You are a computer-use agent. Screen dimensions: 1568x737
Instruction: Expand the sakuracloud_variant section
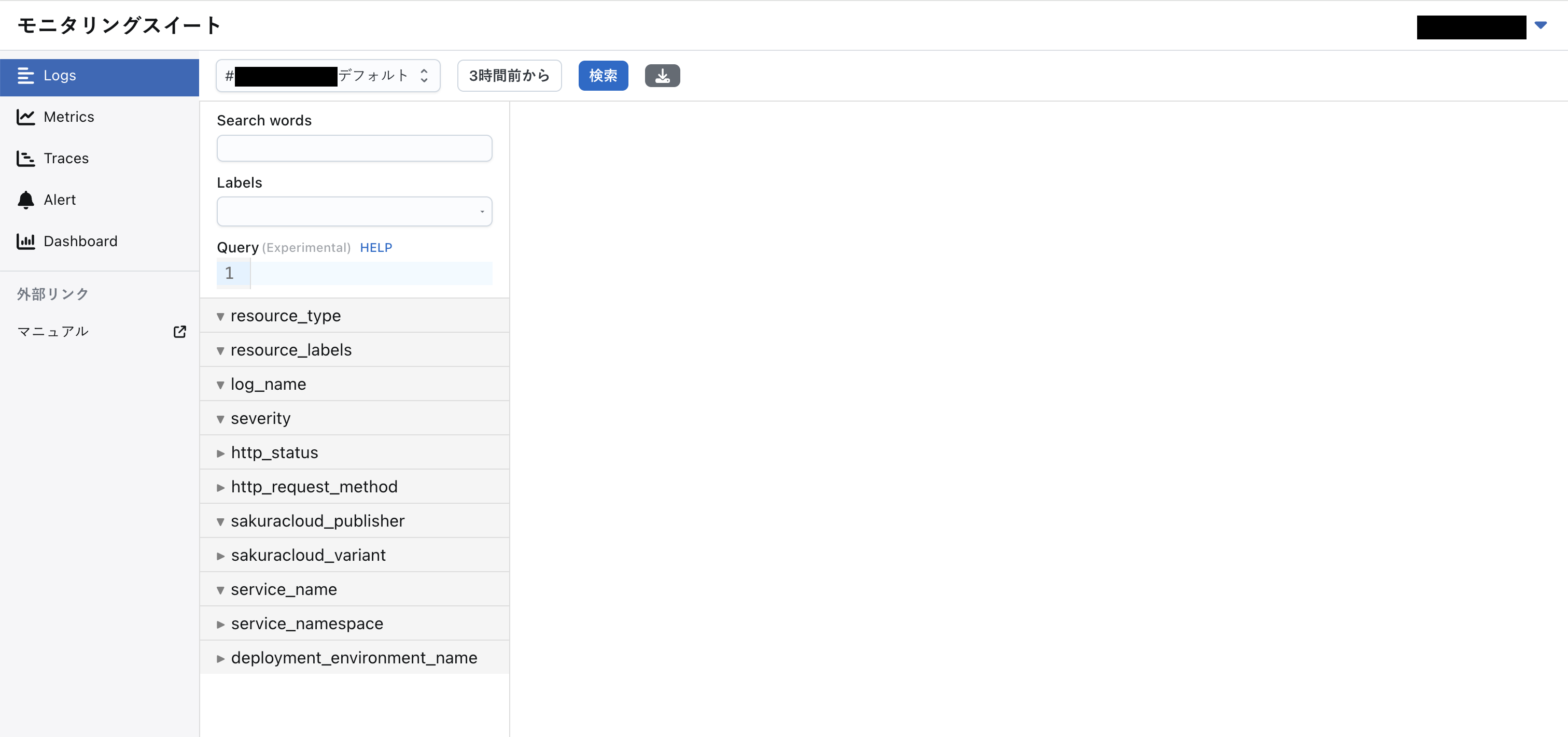point(354,555)
